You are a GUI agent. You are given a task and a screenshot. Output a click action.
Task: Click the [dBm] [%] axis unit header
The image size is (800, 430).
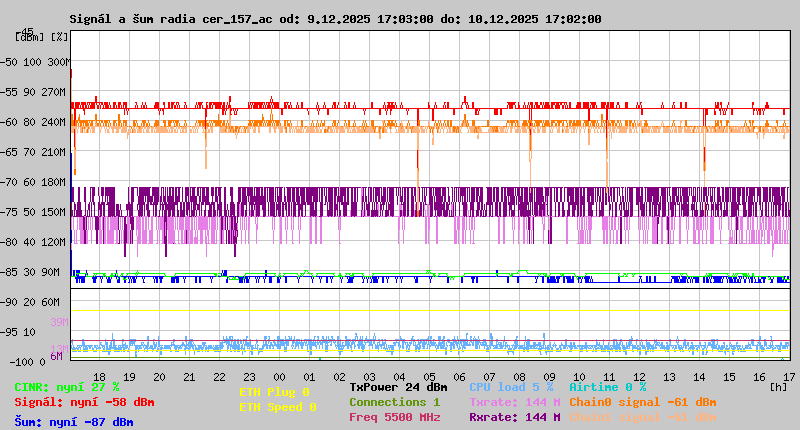(42, 36)
